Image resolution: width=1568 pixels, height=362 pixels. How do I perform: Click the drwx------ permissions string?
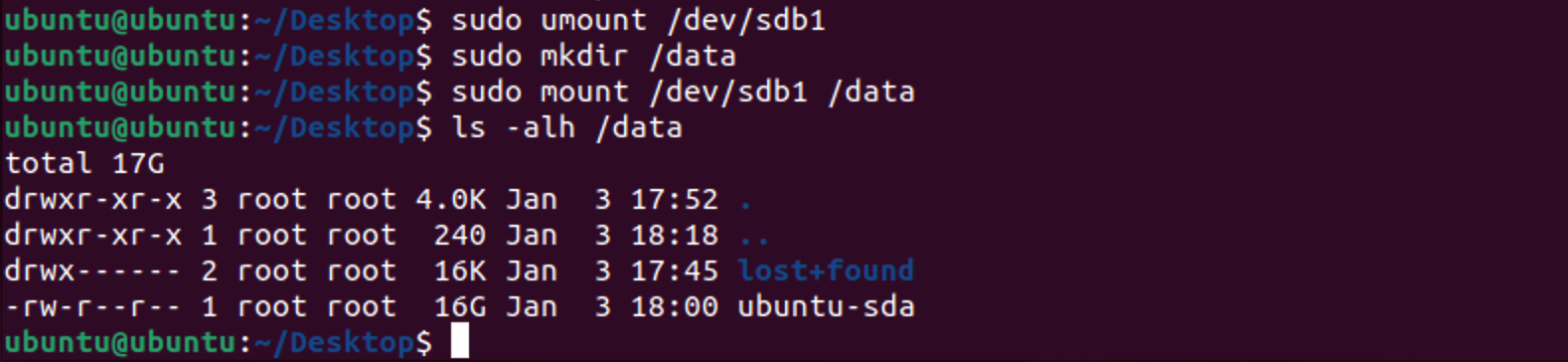93,271
